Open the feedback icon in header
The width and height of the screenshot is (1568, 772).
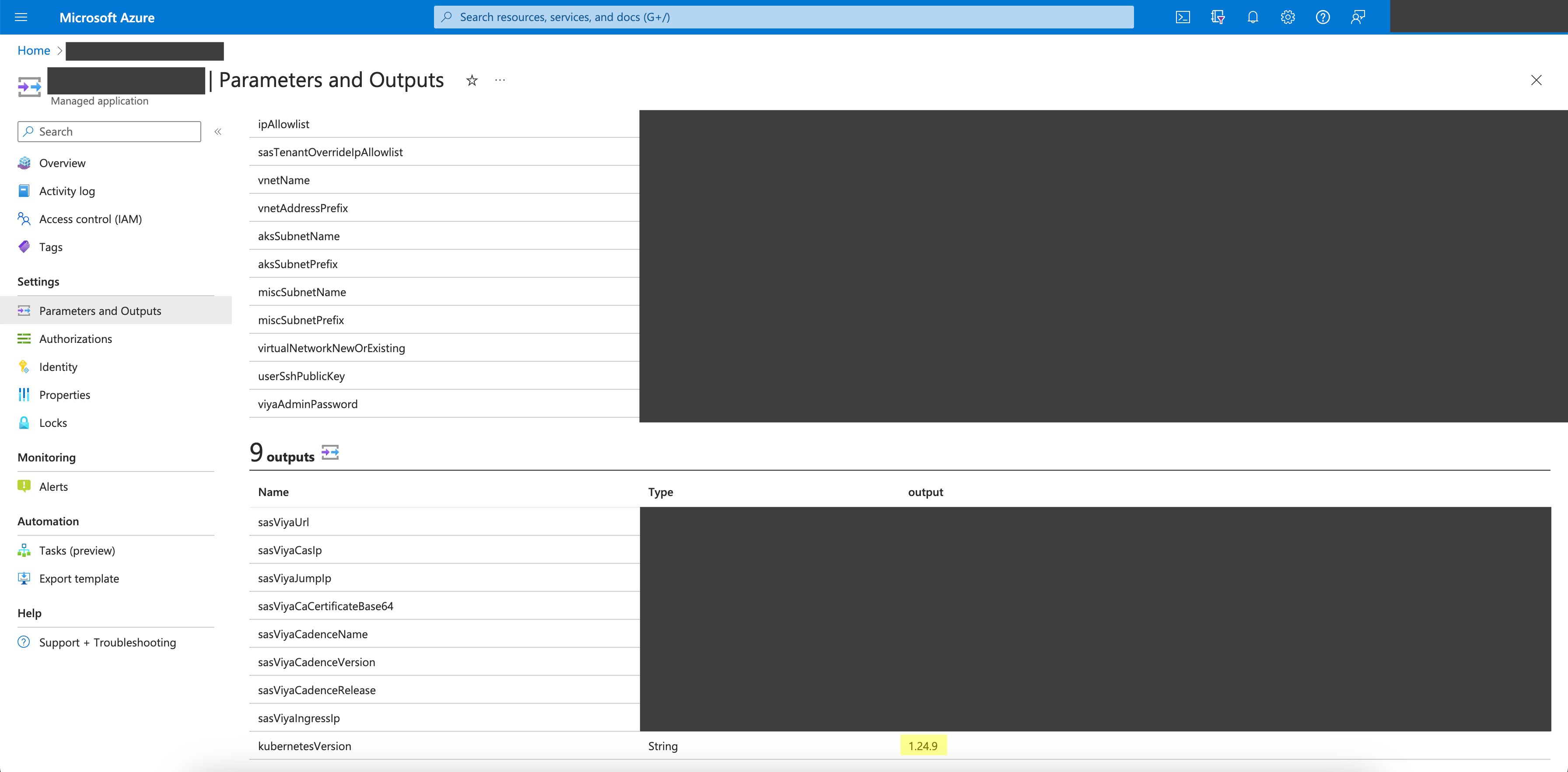coord(1358,17)
